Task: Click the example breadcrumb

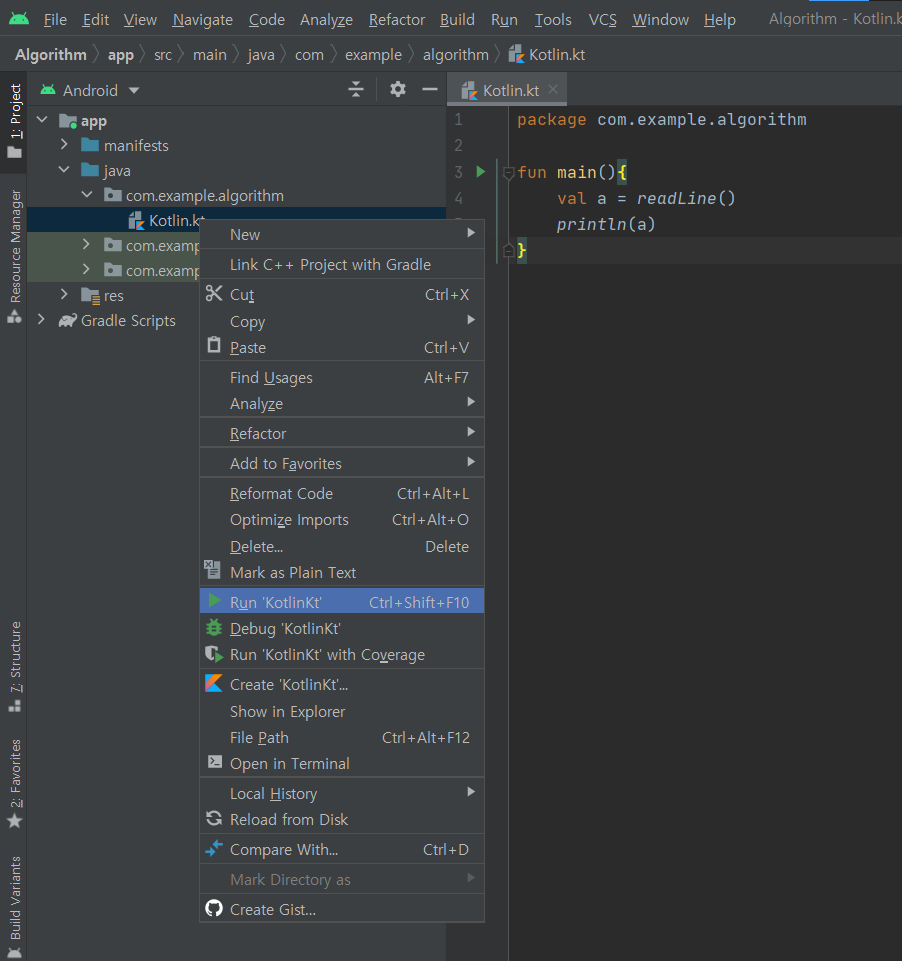Action: (x=373, y=55)
